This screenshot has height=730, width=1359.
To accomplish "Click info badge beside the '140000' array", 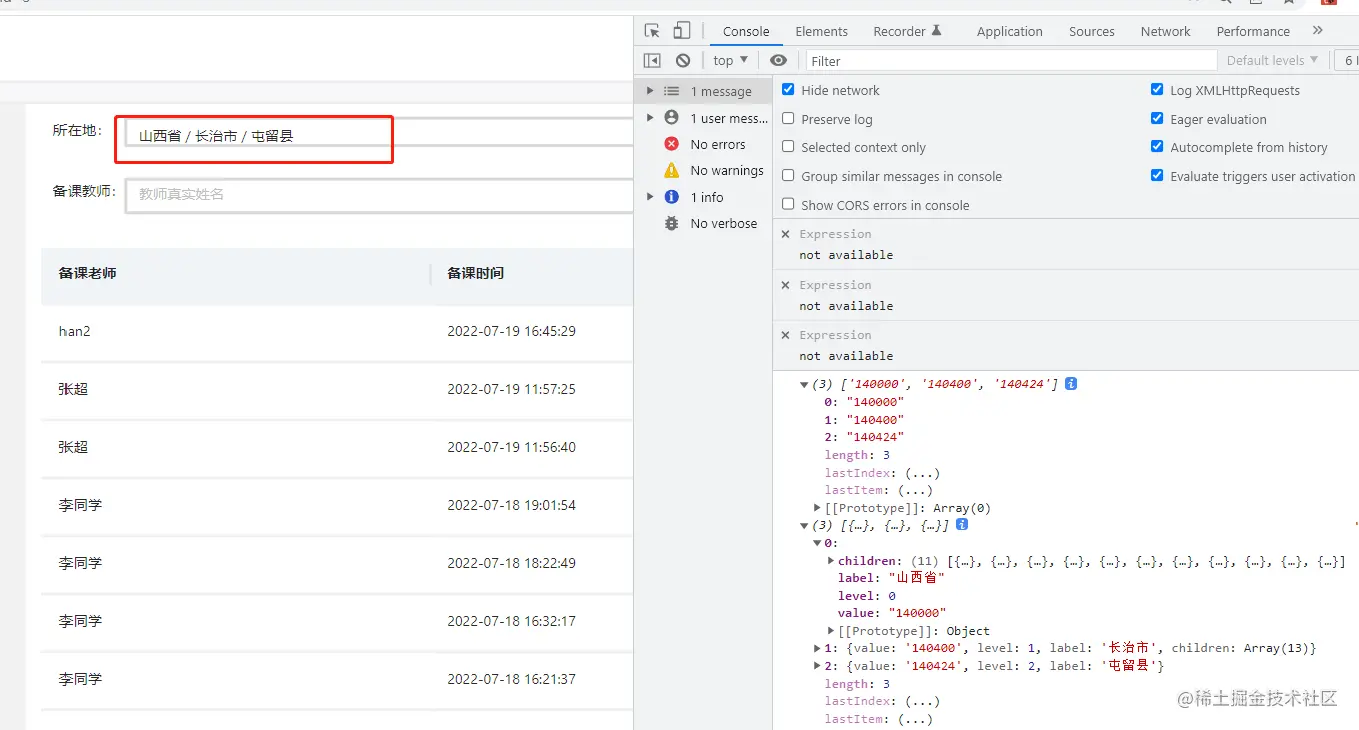I will click(x=1071, y=383).
